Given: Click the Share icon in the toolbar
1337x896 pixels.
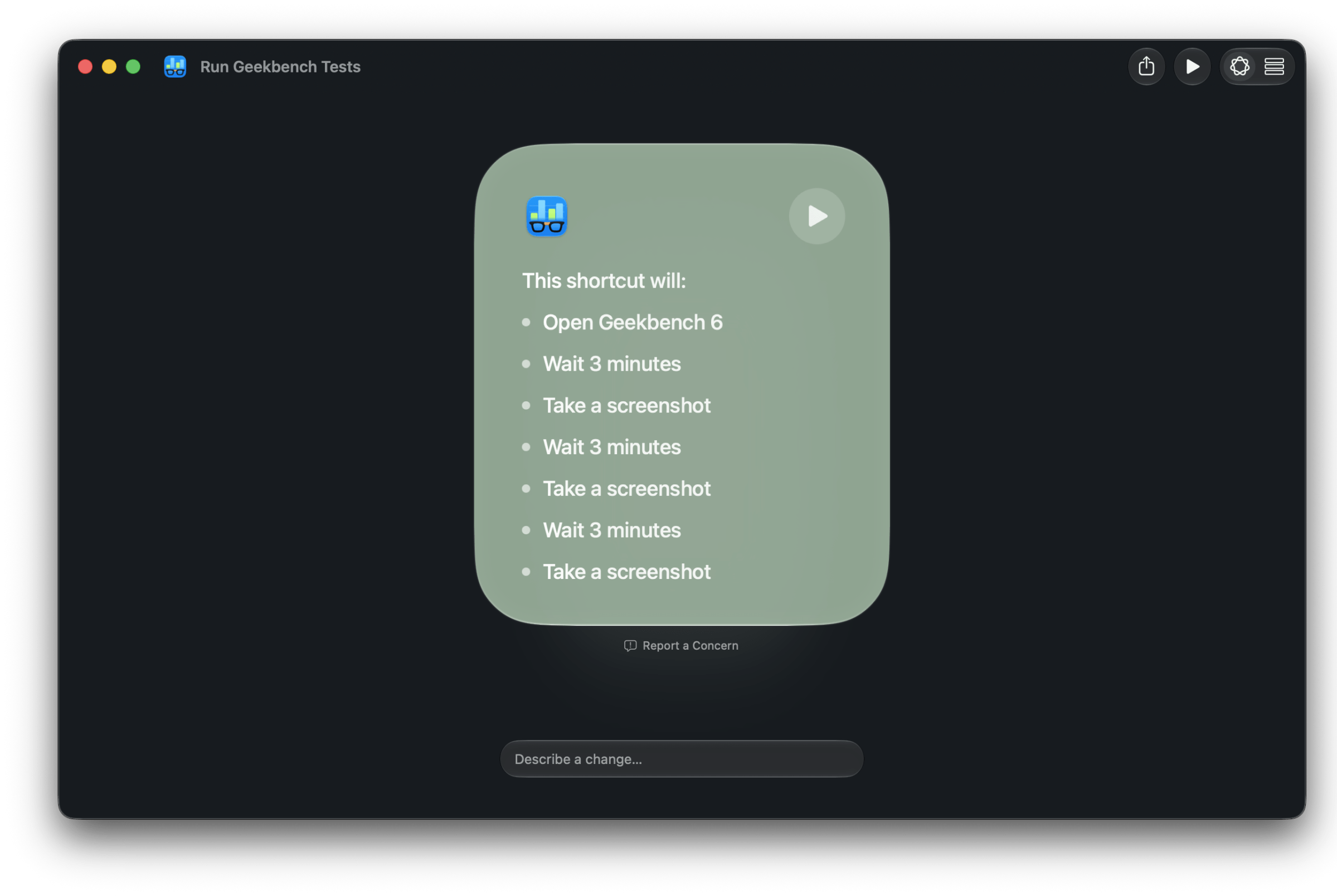Looking at the screenshot, I should [x=1146, y=67].
